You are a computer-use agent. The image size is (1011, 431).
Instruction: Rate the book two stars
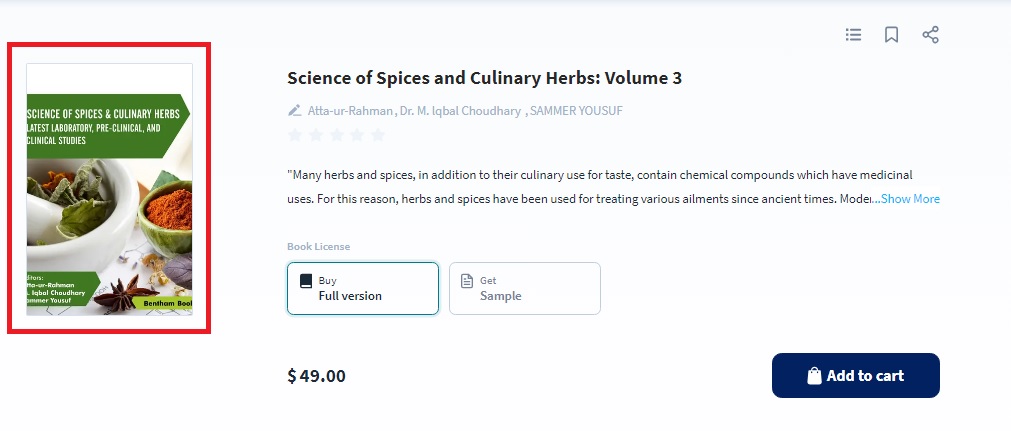point(316,135)
